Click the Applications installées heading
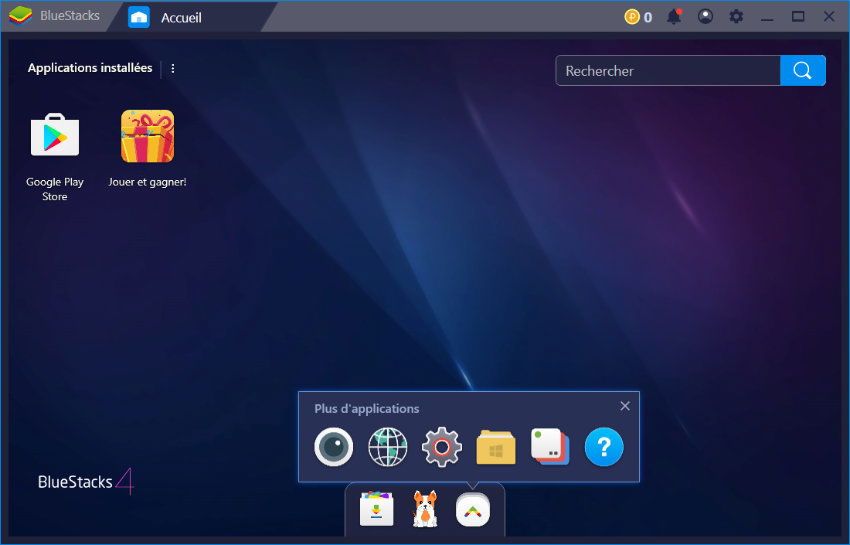The image size is (850, 545). tap(90, 68)
